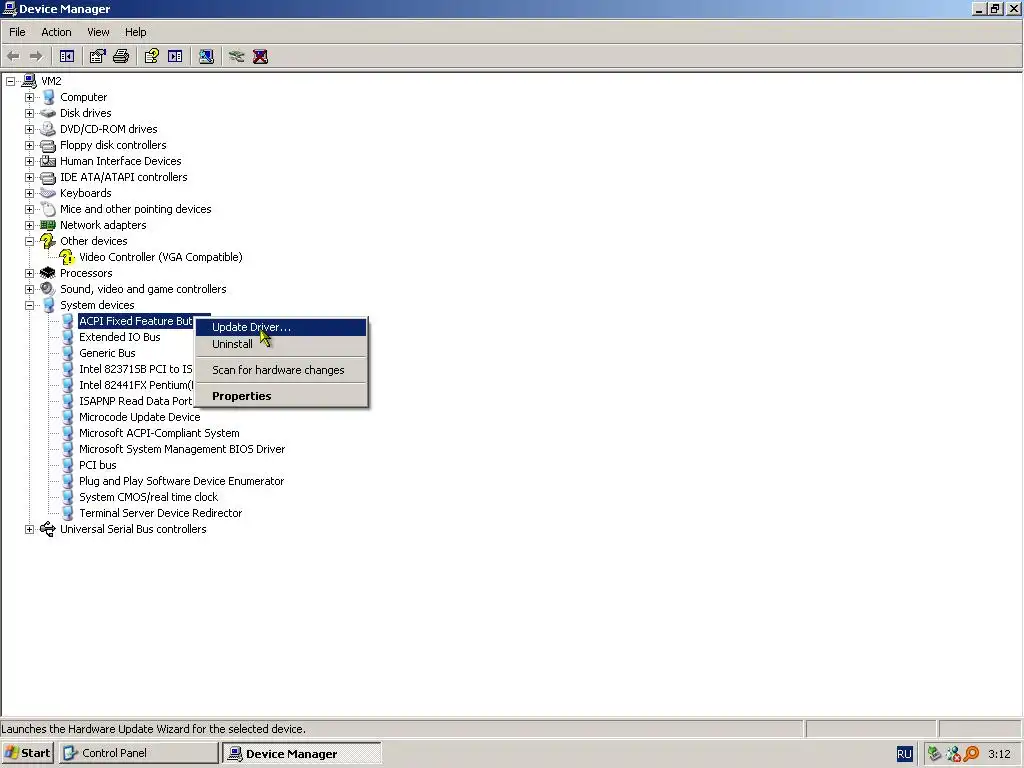Collapse the System devices category

pos(29,305)
